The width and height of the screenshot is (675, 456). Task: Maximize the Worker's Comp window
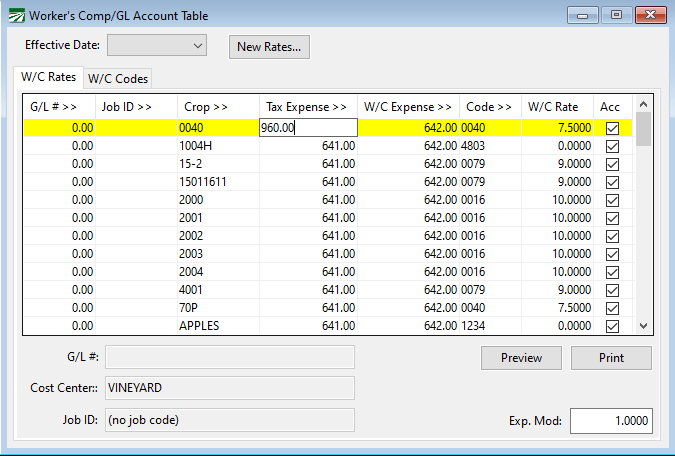coord(616,15)
